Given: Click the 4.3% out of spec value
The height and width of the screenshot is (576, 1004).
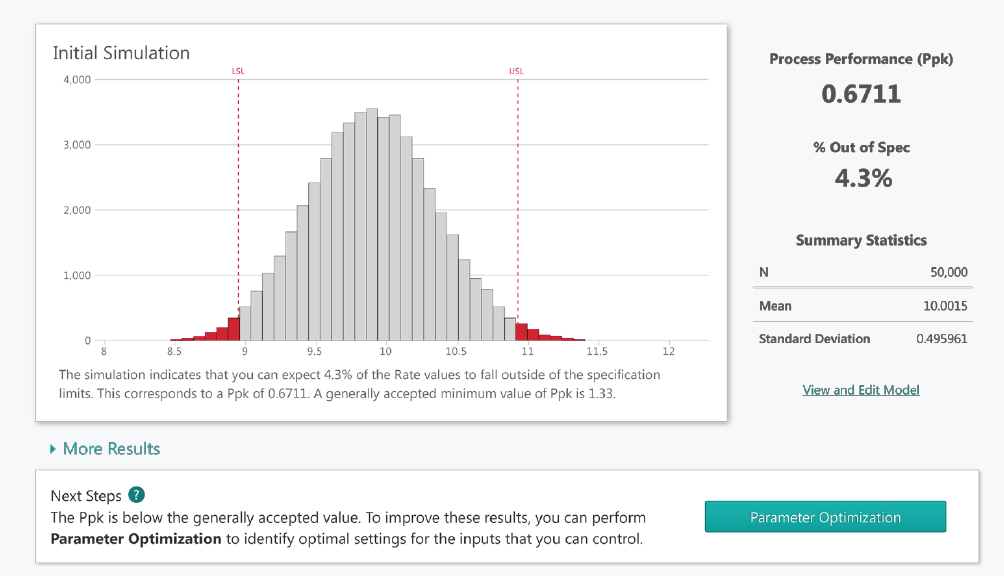Looking at the screenshot, I should coord(861,179).
